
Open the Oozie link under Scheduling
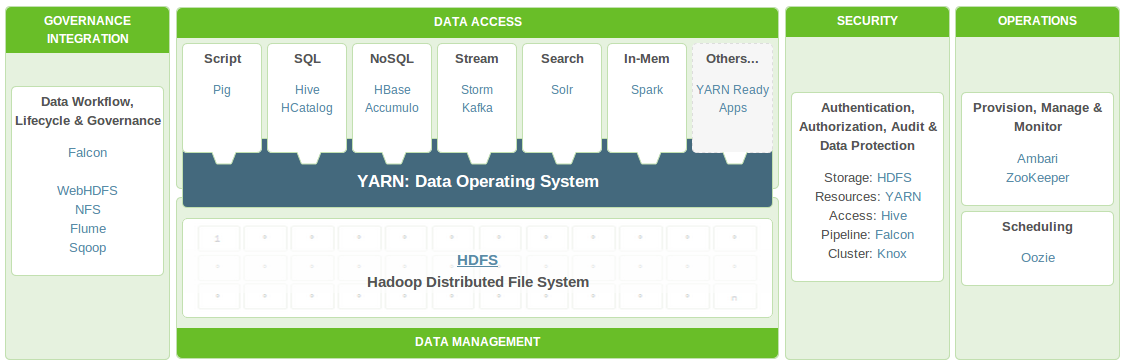(x=1038, y=258)
